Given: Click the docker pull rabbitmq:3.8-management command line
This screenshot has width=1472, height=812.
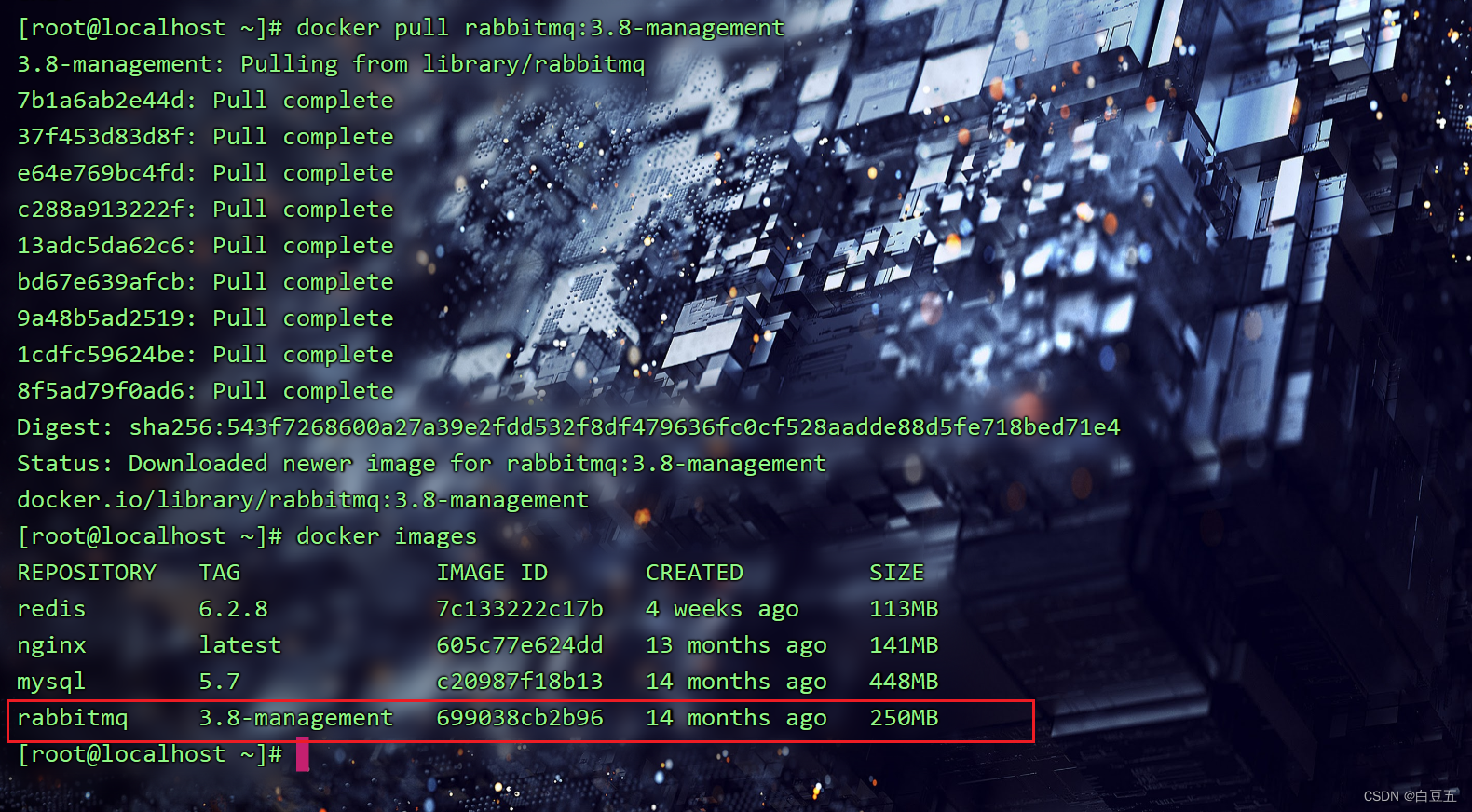Looking at the screenshot, I should (x=401, y=28).
